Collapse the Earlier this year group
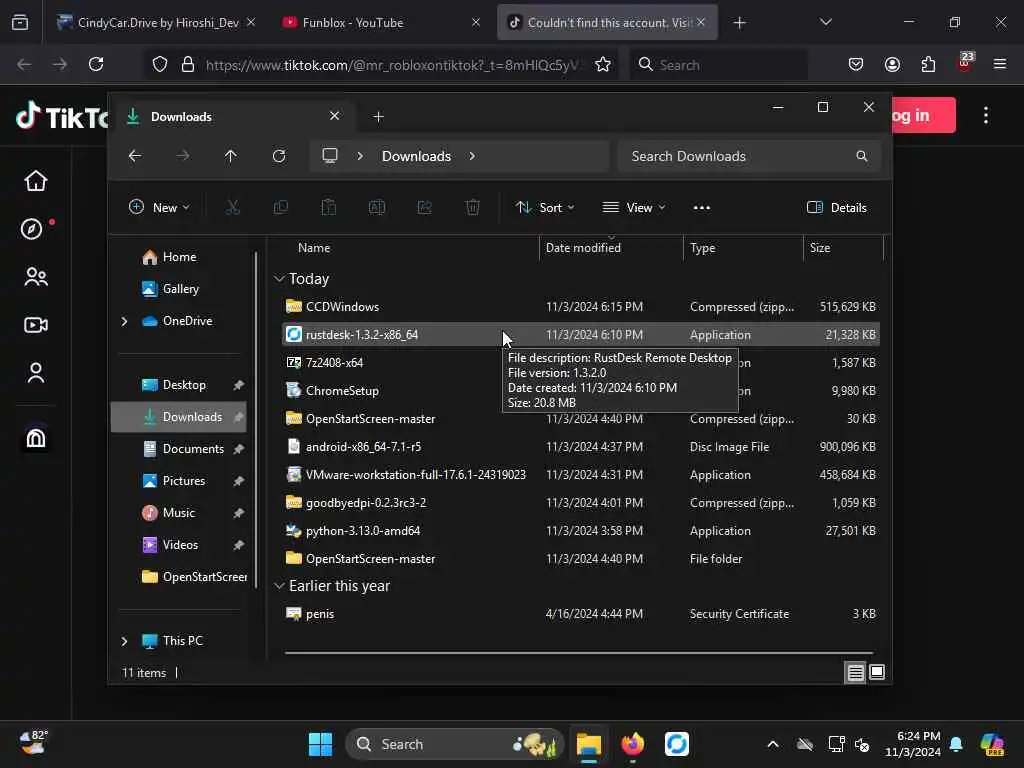Screen dimensions: 1024x768 pyautogui.click(x=280, y=586)
